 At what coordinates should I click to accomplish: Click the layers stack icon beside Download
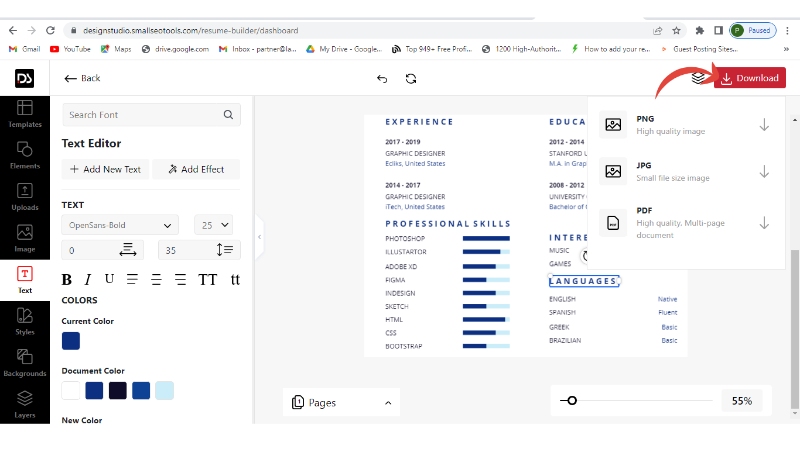click(698, 78)
